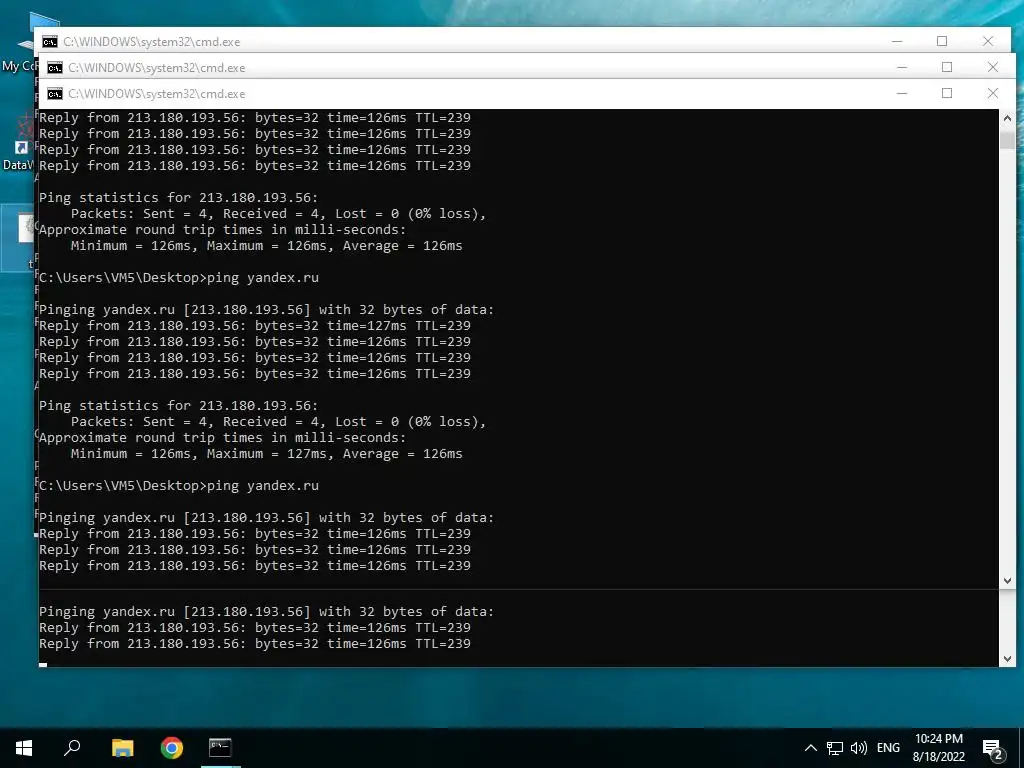
Task: Maximize the middle cmd.exe window
Action: tap(947, 67)
